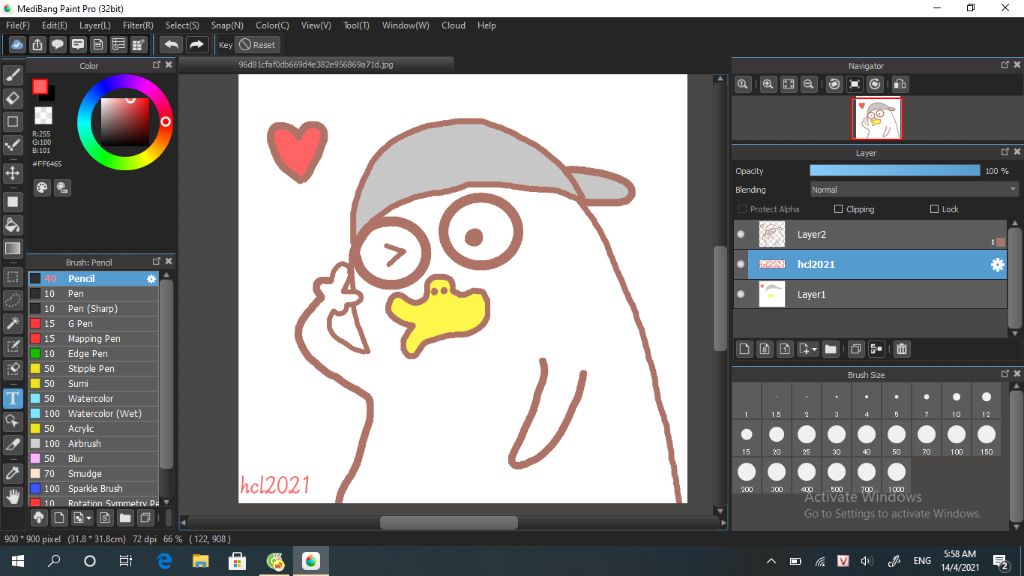
Task: Click the Navigator flip view icon
Action: (900, 84)
